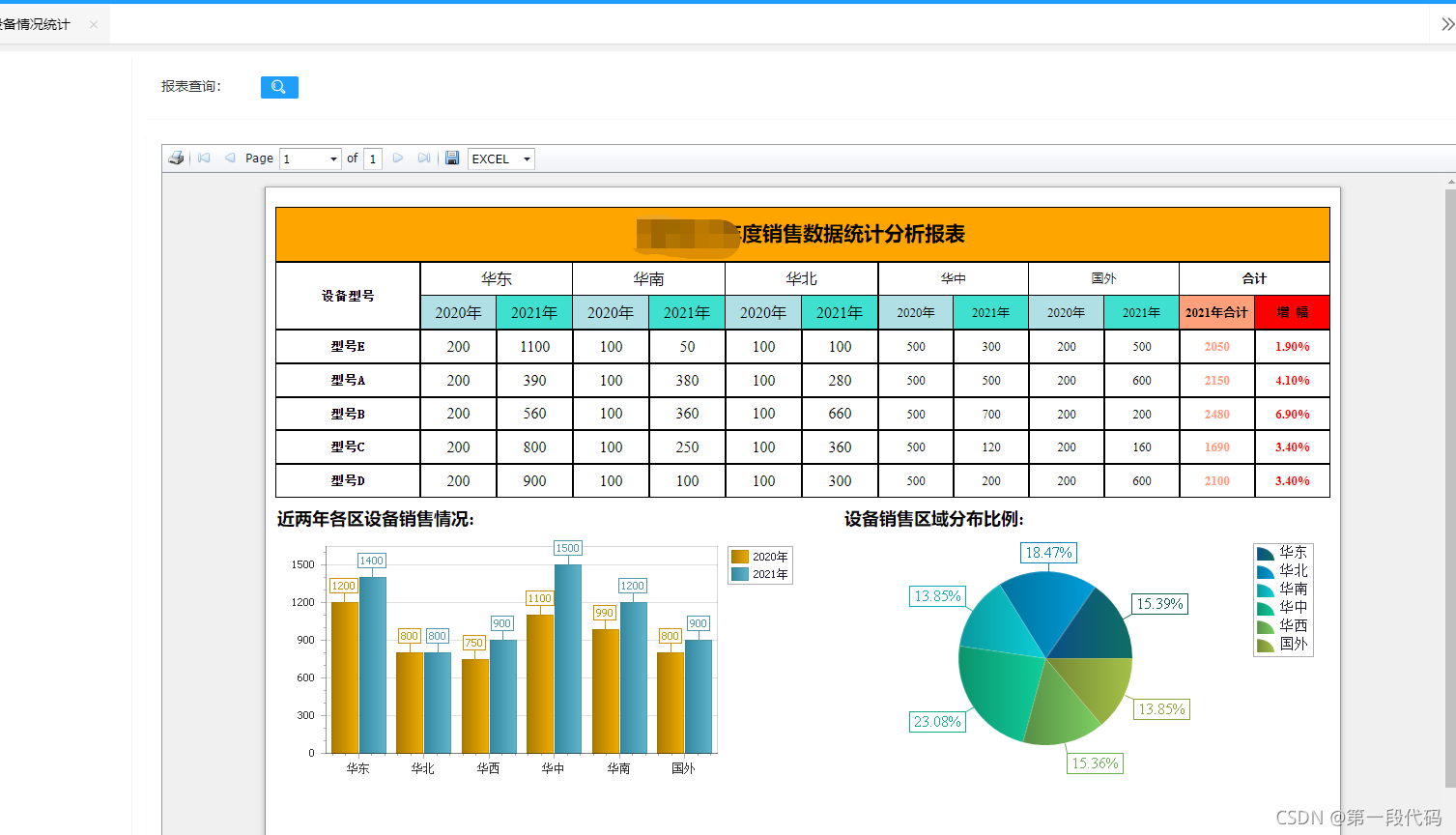Click the save/export disk icon
The height and width of the screenshot is (835, 1456).
pos(452,158)
